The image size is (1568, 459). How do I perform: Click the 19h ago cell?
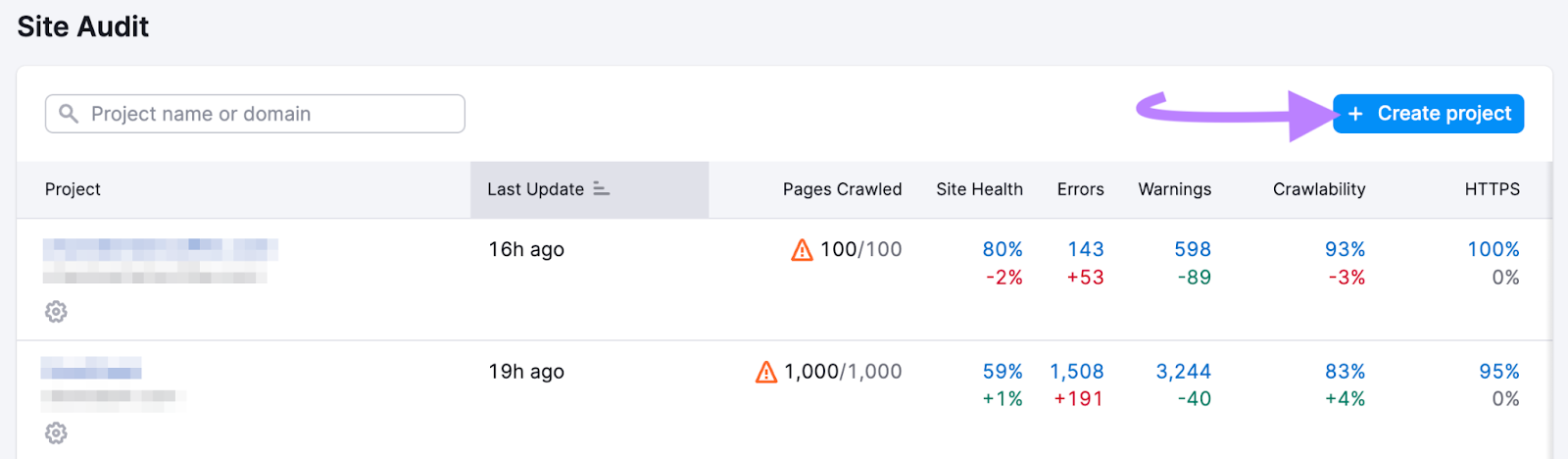(x=526, y=372)
